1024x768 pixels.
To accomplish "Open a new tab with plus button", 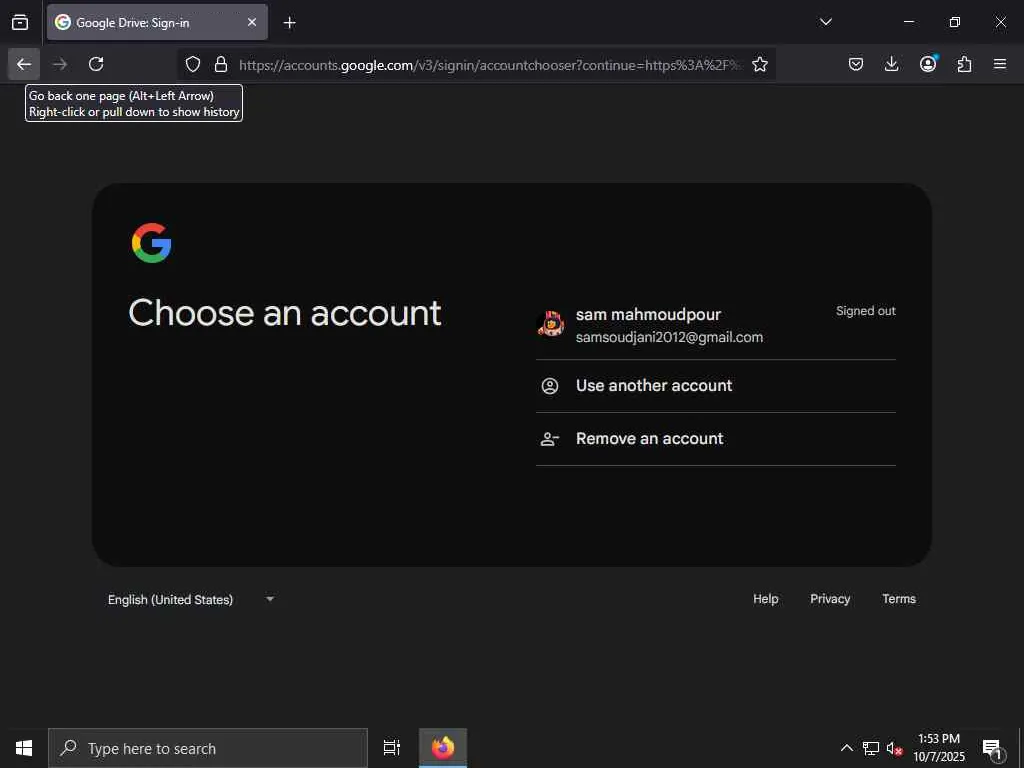I will 289,23.
